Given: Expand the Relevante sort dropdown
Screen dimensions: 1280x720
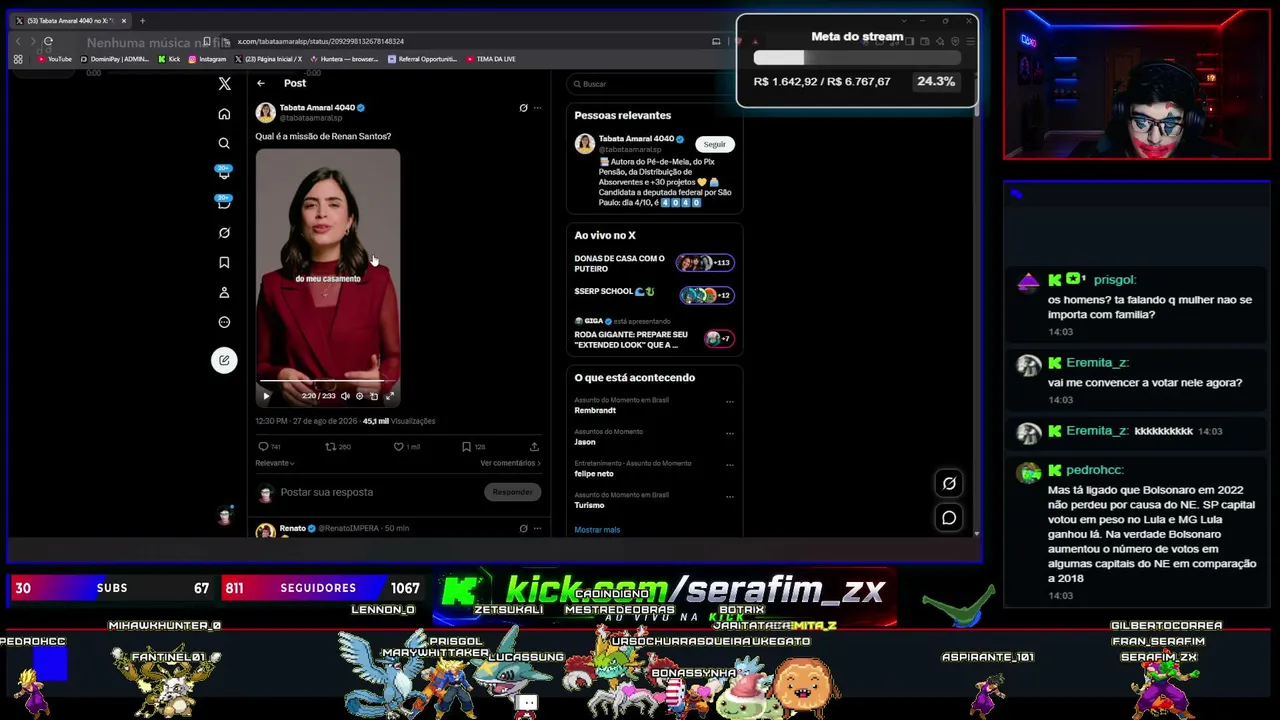Looking at the screenshot, I should [275, 463].
